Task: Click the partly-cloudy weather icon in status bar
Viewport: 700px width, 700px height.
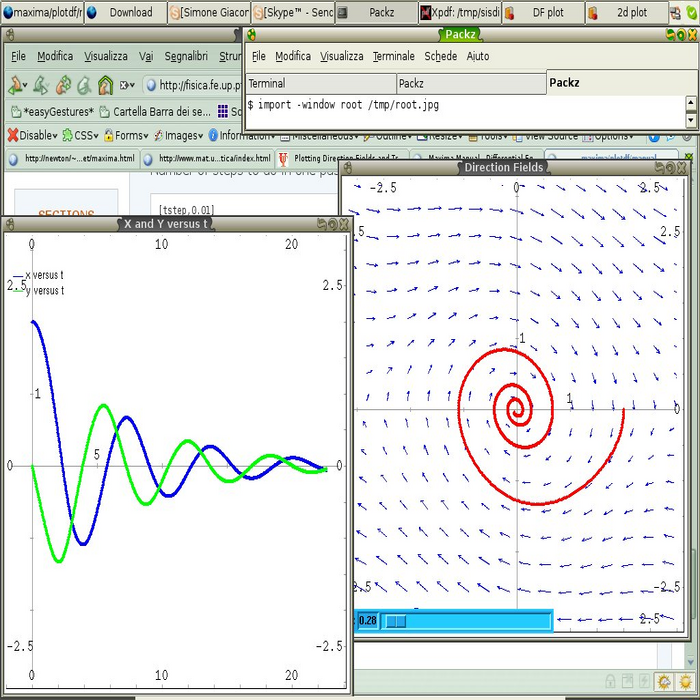Action: tap(664, 682)
